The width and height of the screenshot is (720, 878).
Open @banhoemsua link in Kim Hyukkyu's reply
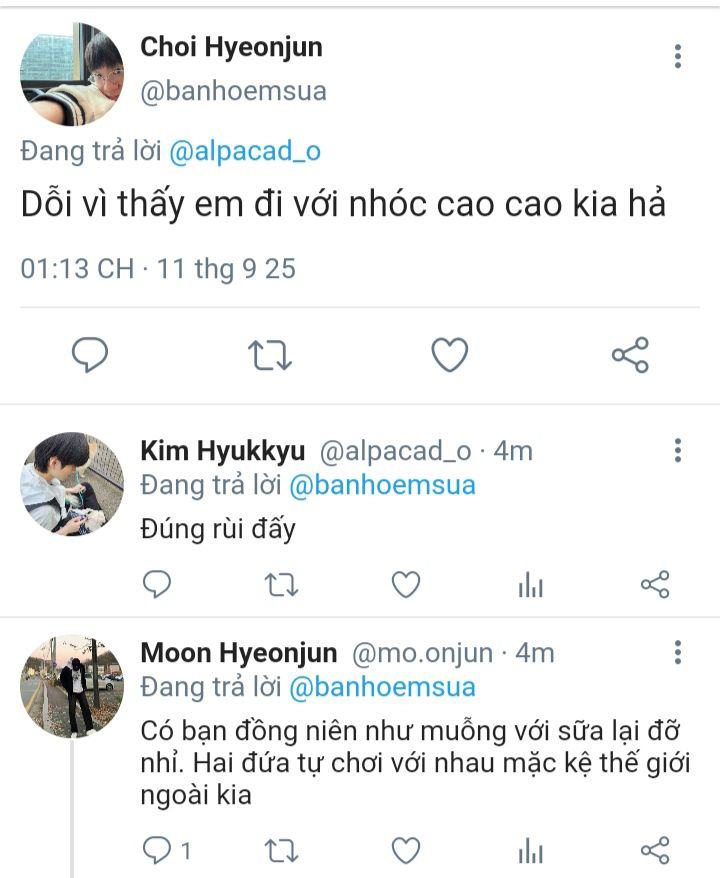[x=382, y=486]
